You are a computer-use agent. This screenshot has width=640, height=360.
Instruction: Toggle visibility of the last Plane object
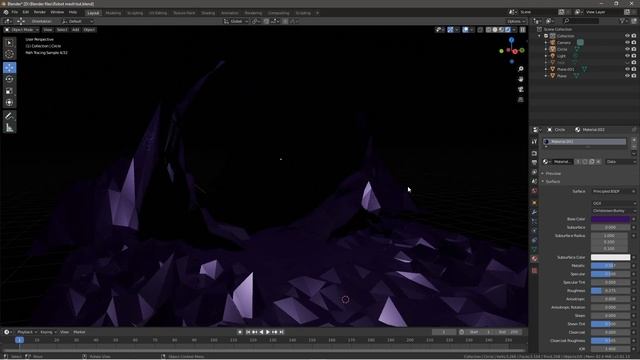coord(627,76)
